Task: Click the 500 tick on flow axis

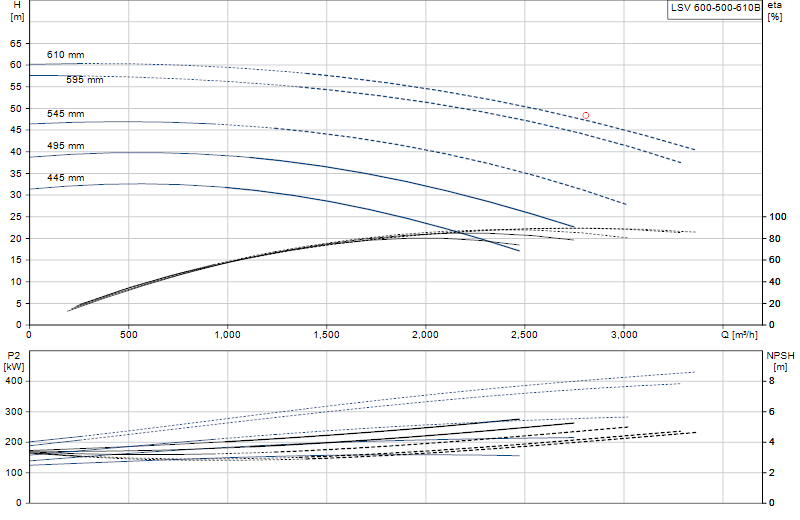Action: [x=129, y=335]
